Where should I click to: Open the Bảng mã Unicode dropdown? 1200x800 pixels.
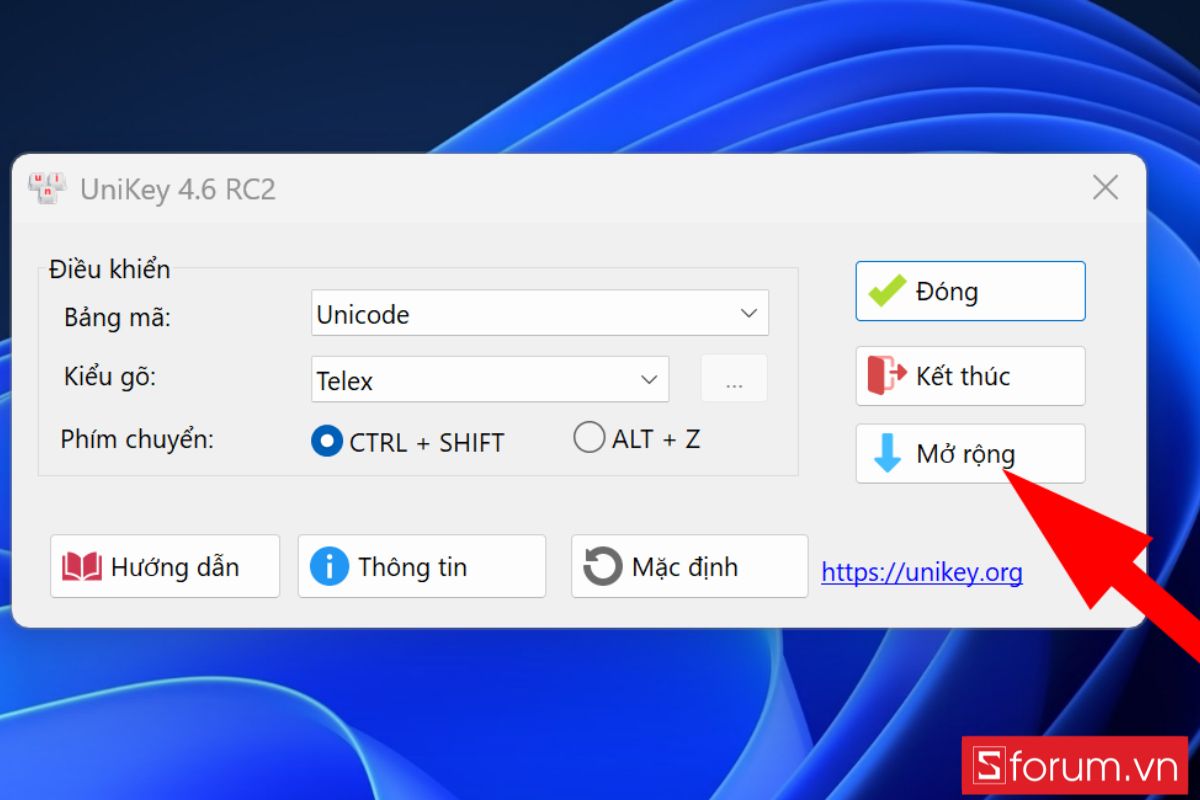[x=540, y=313]
